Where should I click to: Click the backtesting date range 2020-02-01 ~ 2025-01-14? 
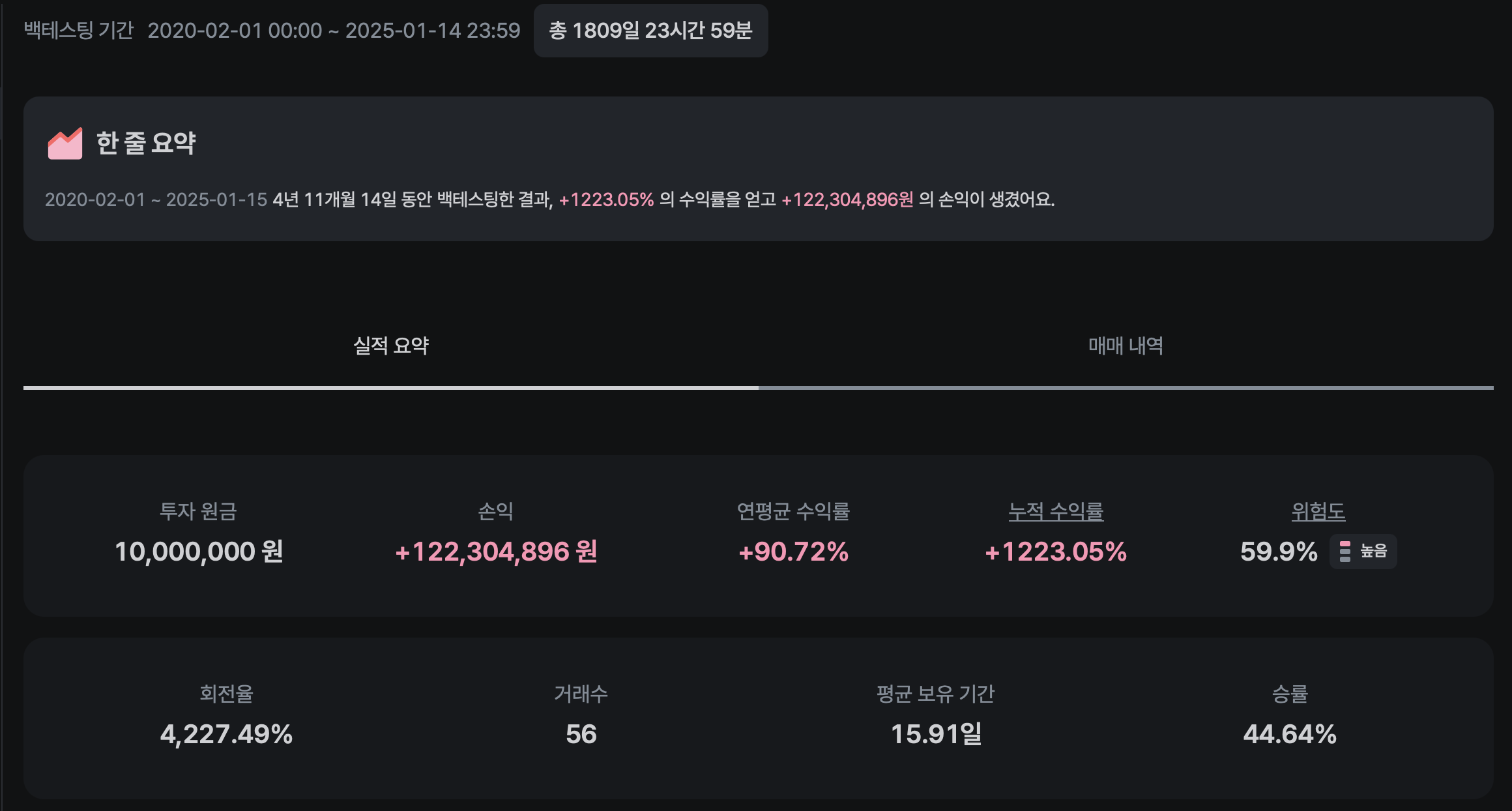coord(334,31)
